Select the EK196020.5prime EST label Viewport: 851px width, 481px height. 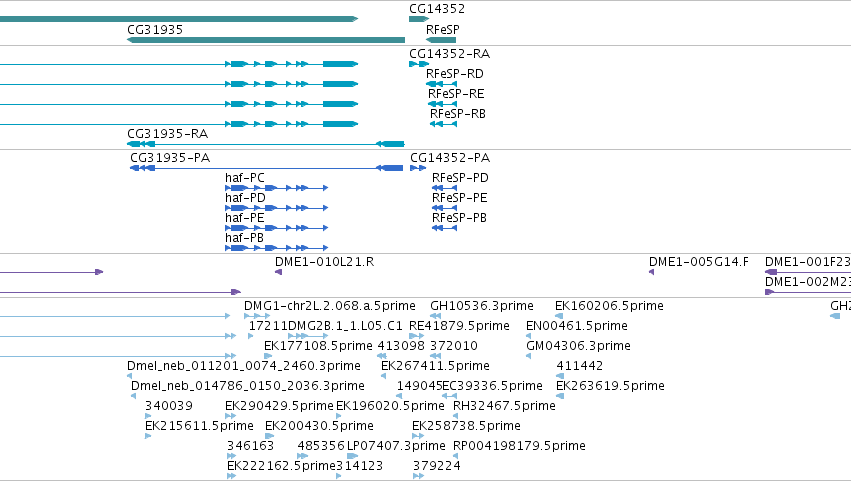pyautogui.click(x=390, y=407)
